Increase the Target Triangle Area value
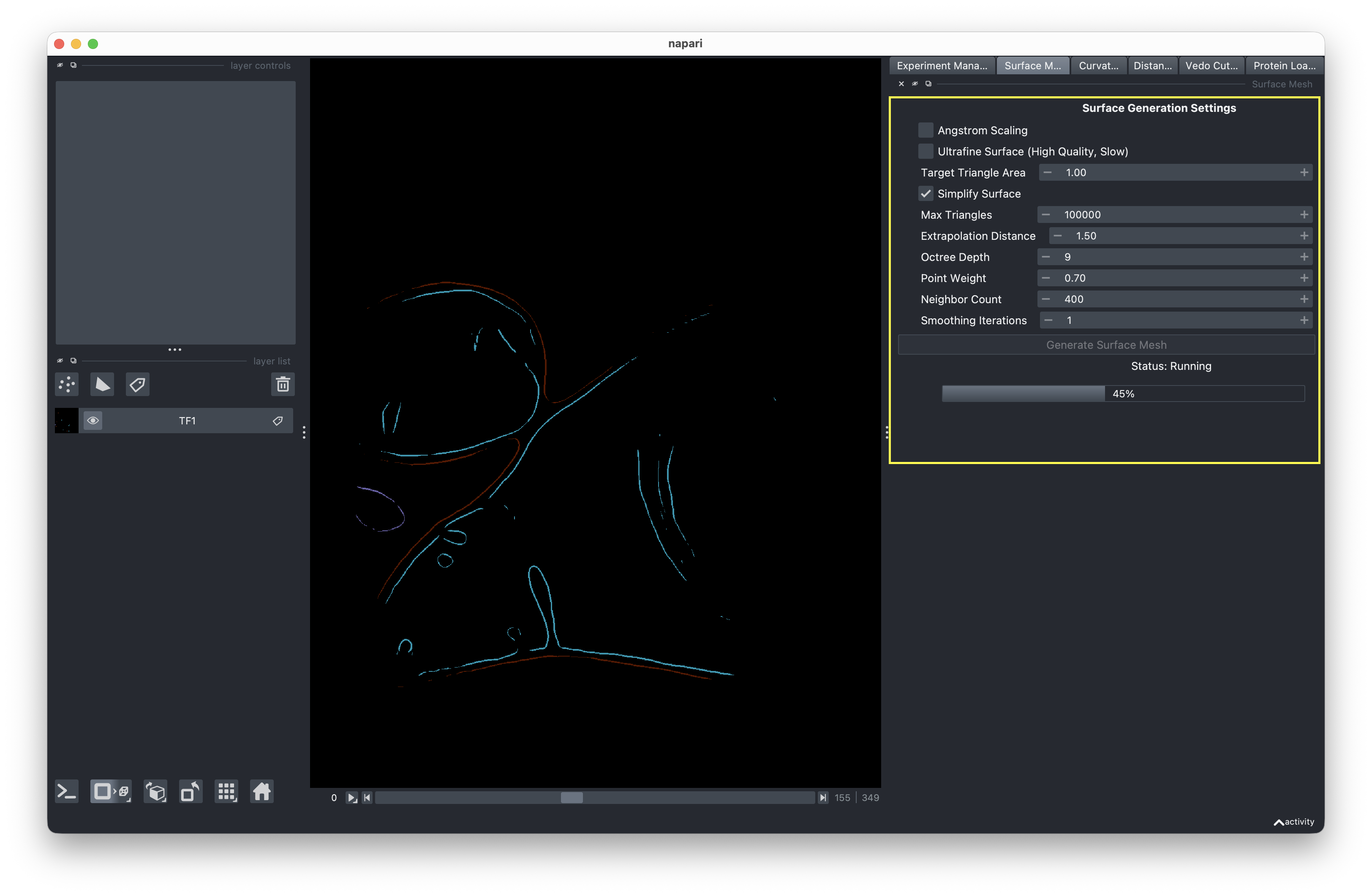 tap(1304, 173)
